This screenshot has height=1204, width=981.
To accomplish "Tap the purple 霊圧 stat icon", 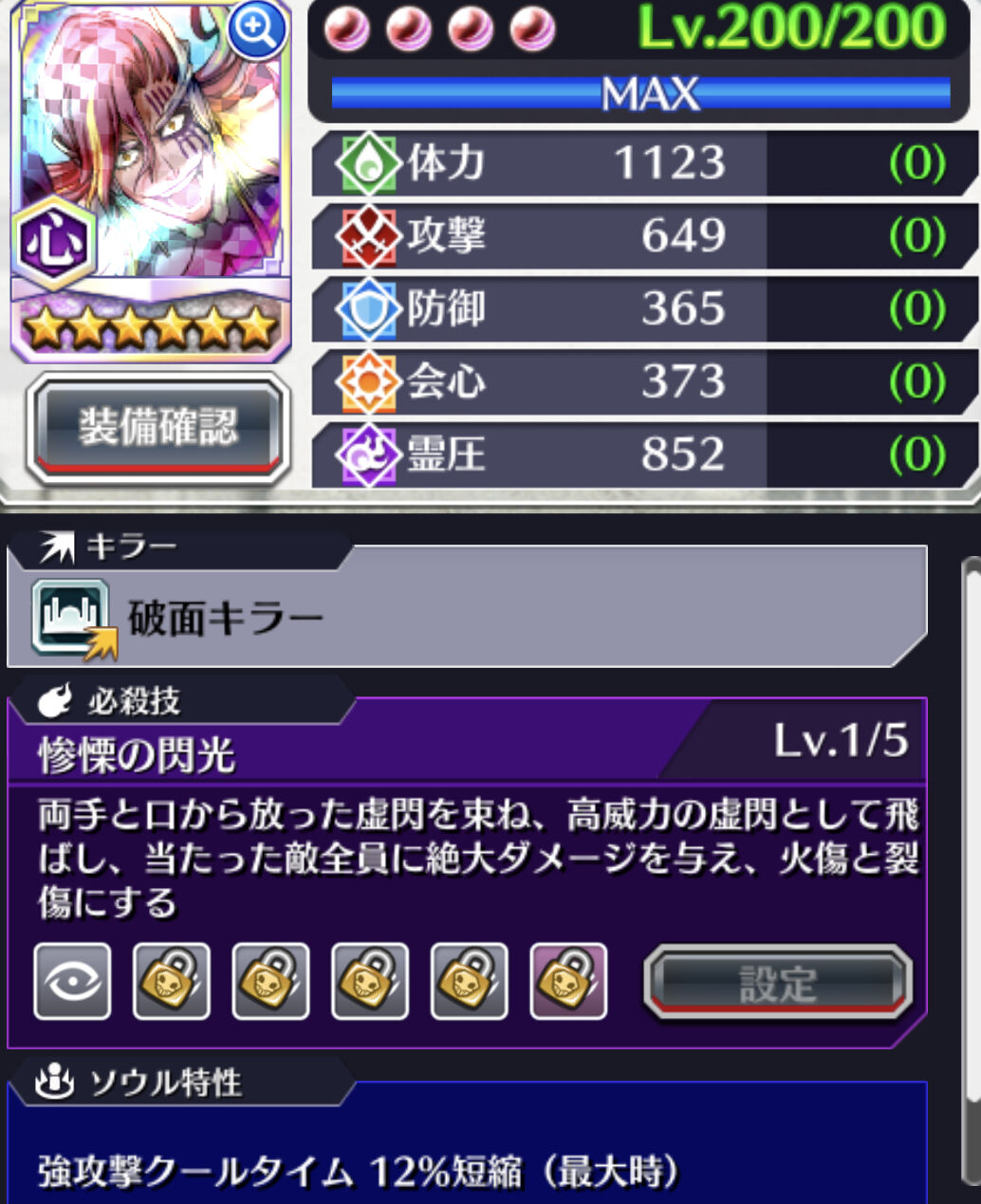I will (369, 455).
